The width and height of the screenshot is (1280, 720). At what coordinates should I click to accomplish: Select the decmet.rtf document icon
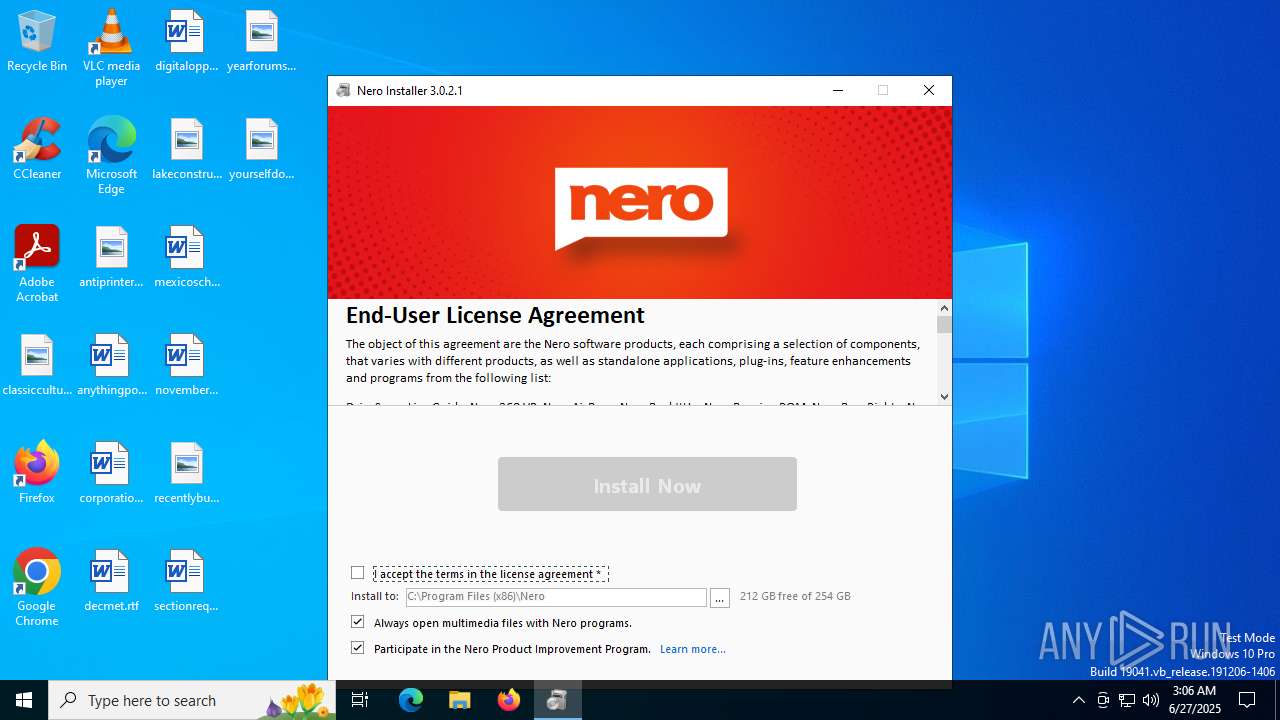[x=111, y=582]
